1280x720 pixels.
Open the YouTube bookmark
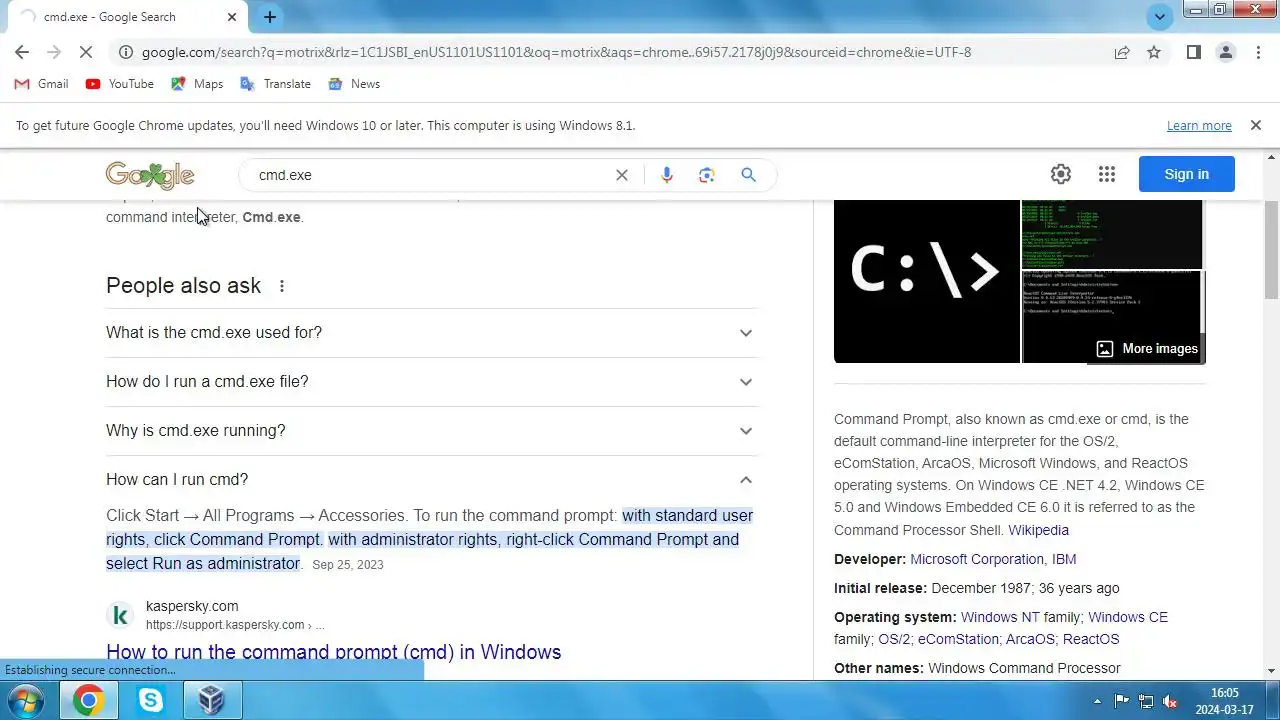[x=119, y=84]
